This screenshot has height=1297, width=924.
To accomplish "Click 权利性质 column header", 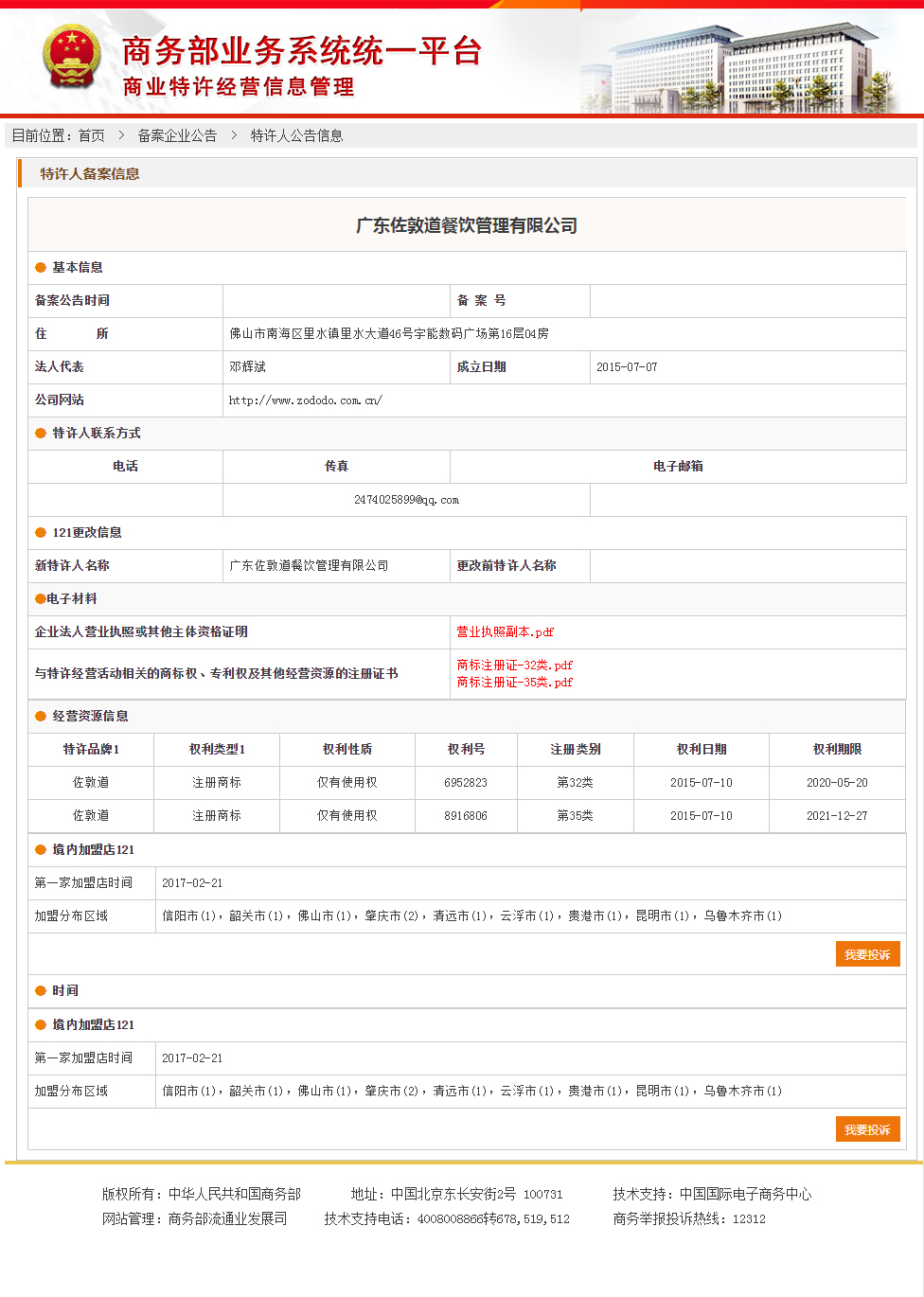I will (x=347, y=749).
